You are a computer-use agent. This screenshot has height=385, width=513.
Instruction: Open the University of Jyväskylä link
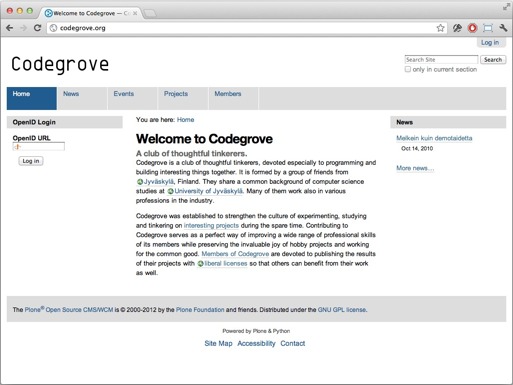pyautogui.click(x=208, y=191)
